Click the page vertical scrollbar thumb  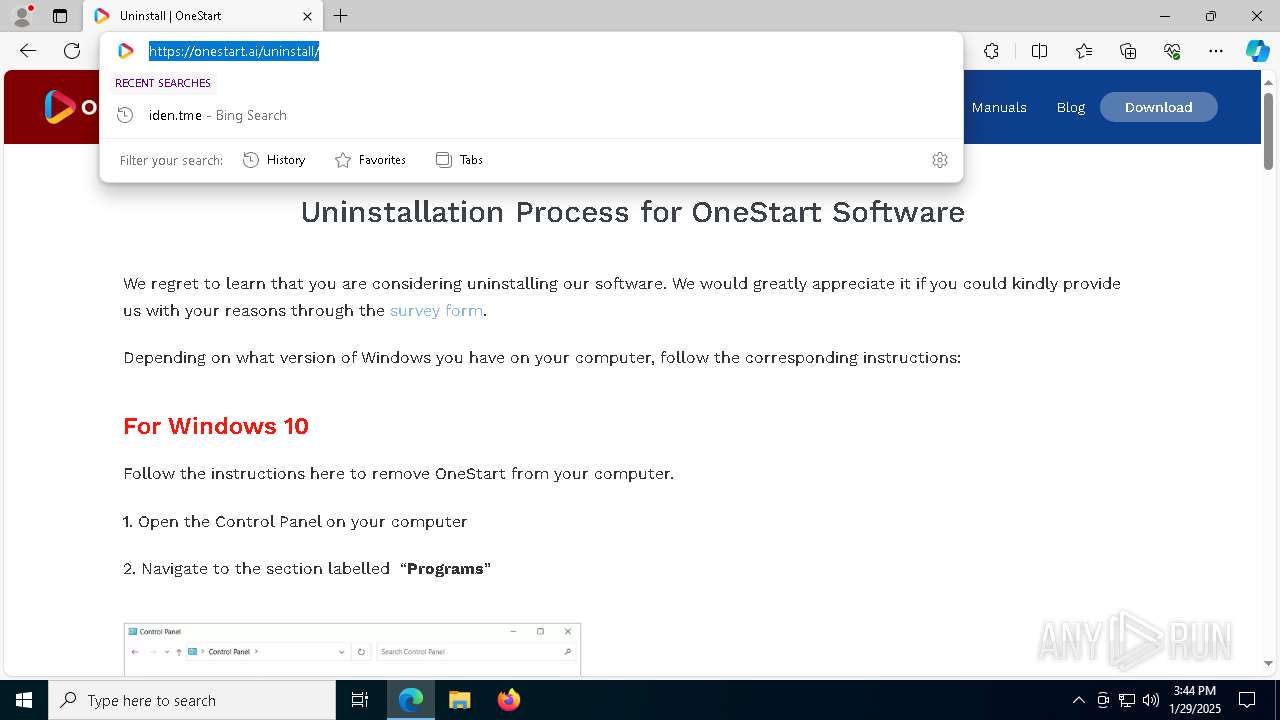pyautogui.click(x=1268, y=130)
